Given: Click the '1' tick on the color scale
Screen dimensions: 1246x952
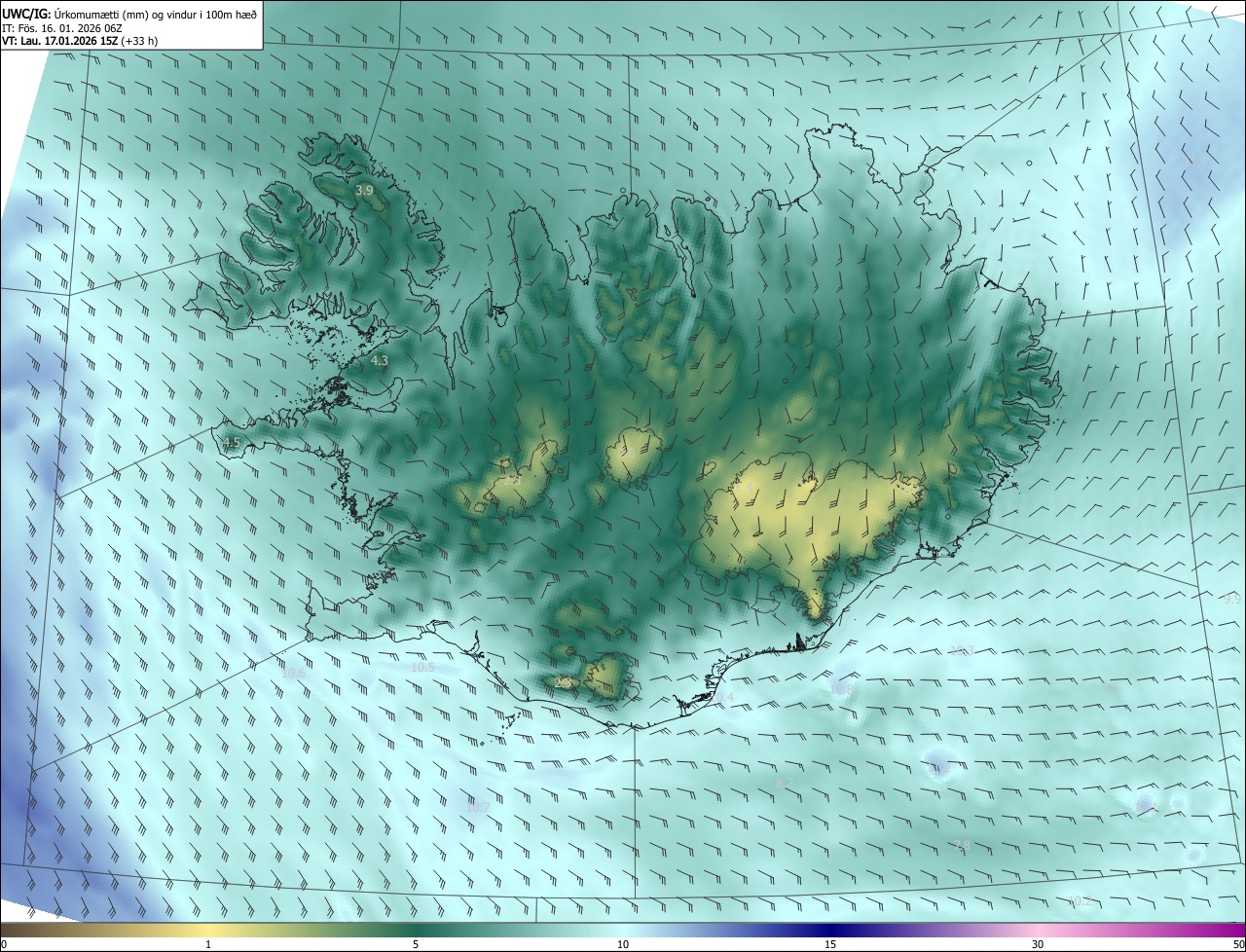Looking at the screenshot, I should pos(208,944).
